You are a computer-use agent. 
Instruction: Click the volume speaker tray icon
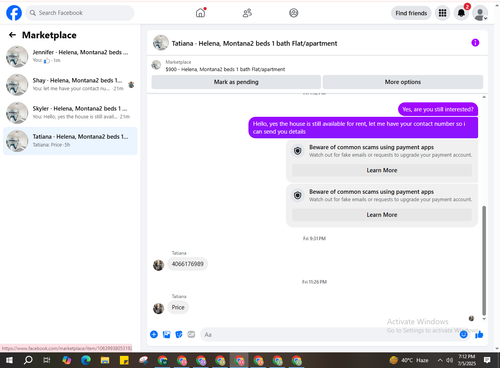(450, 360)
